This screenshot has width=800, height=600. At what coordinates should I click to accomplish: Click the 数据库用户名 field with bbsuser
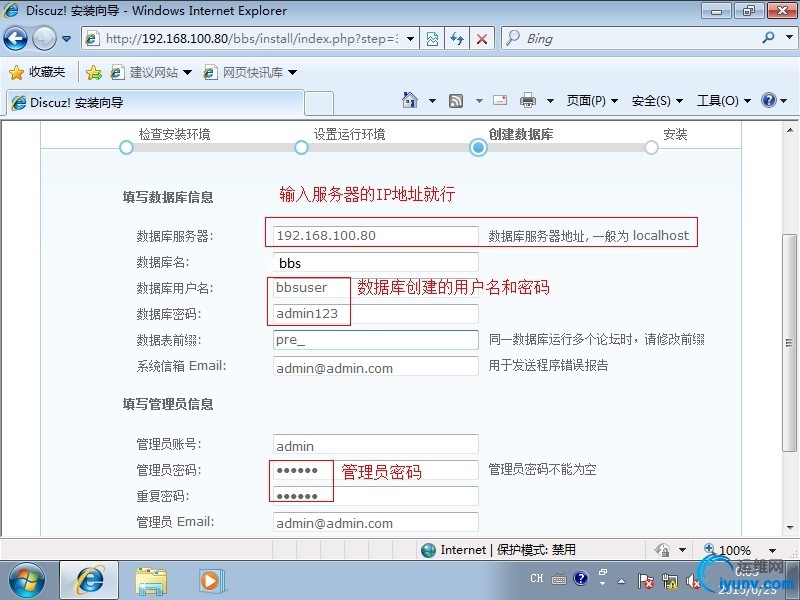point(376,288)
